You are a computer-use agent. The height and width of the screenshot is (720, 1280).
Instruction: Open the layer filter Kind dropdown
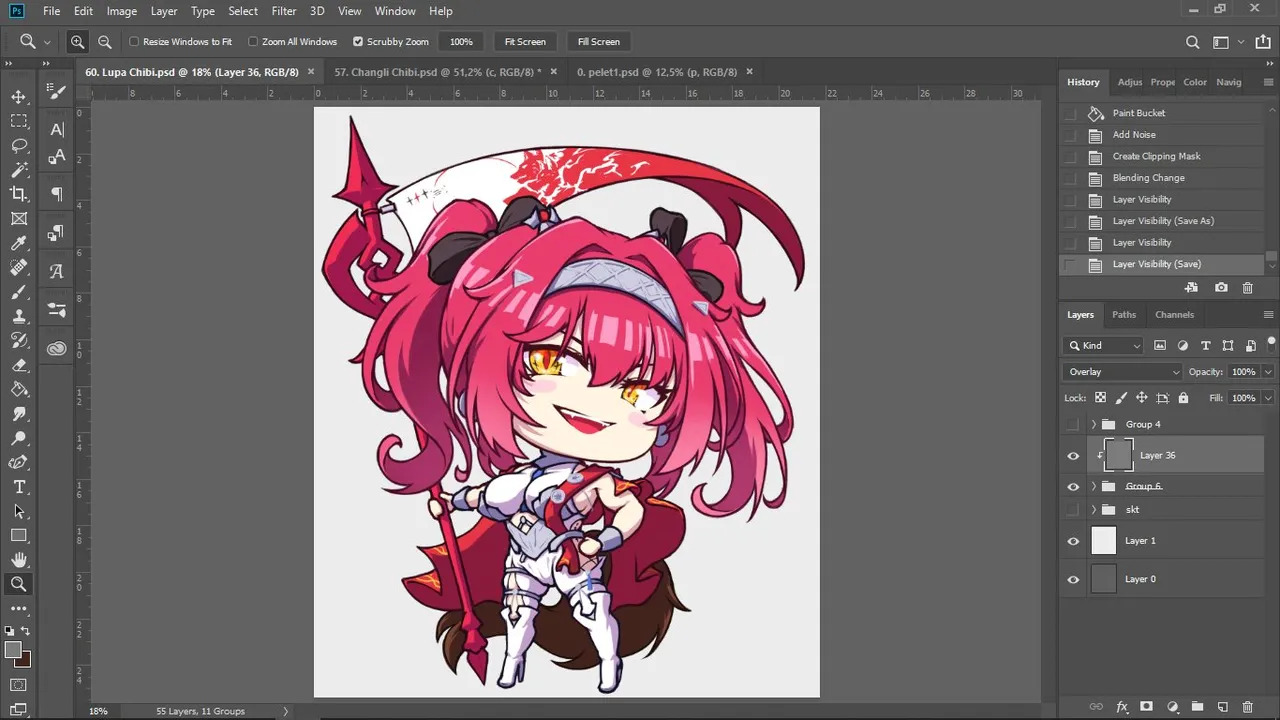[x=1104, y=345]
